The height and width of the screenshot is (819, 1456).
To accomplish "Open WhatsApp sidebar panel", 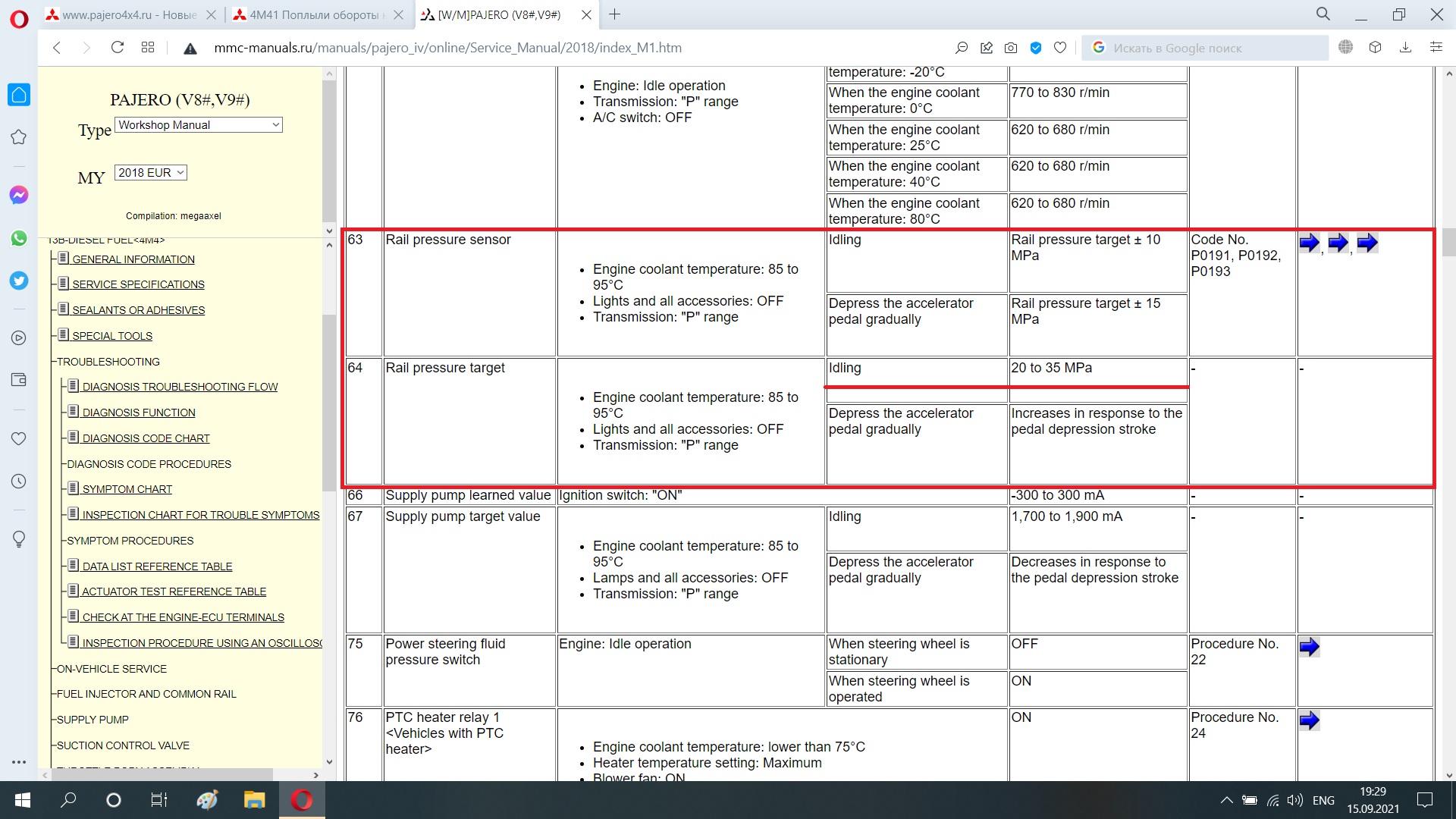I will tap(19, 238).
